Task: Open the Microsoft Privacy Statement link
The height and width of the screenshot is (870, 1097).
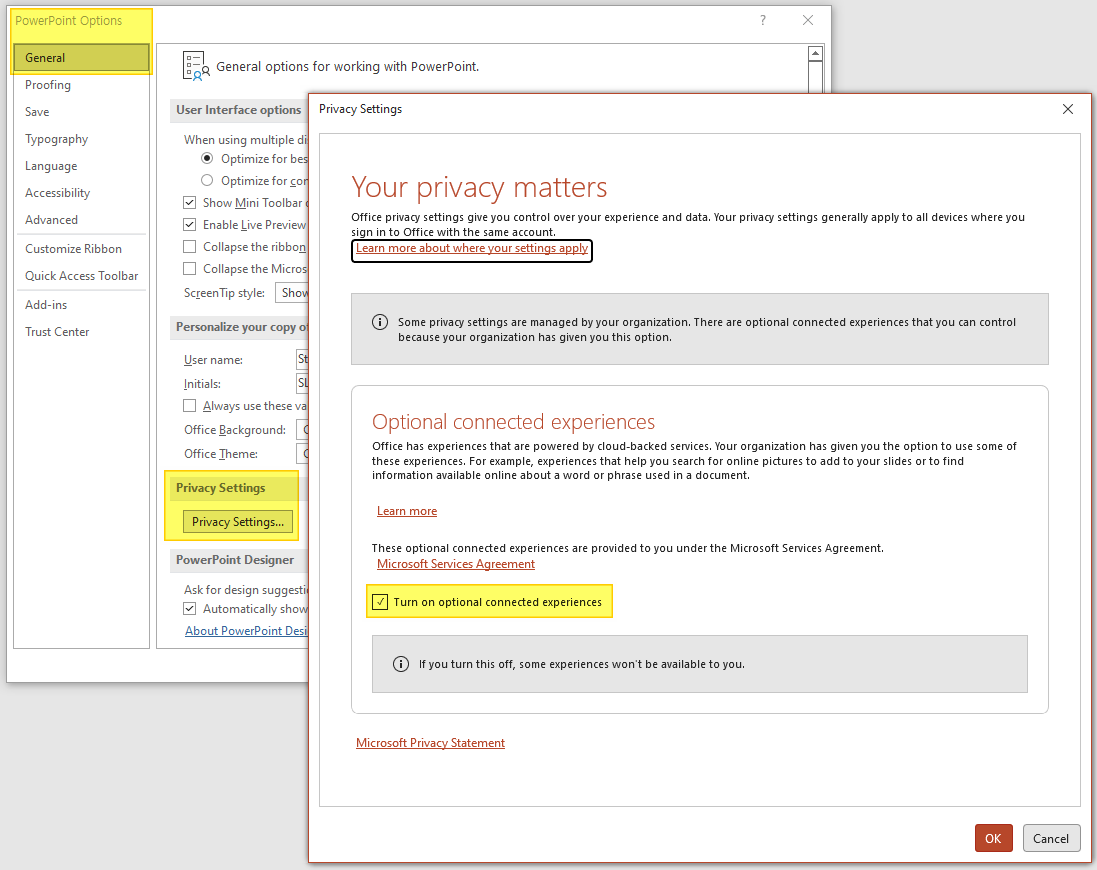Action: click(x=430, y=743)
